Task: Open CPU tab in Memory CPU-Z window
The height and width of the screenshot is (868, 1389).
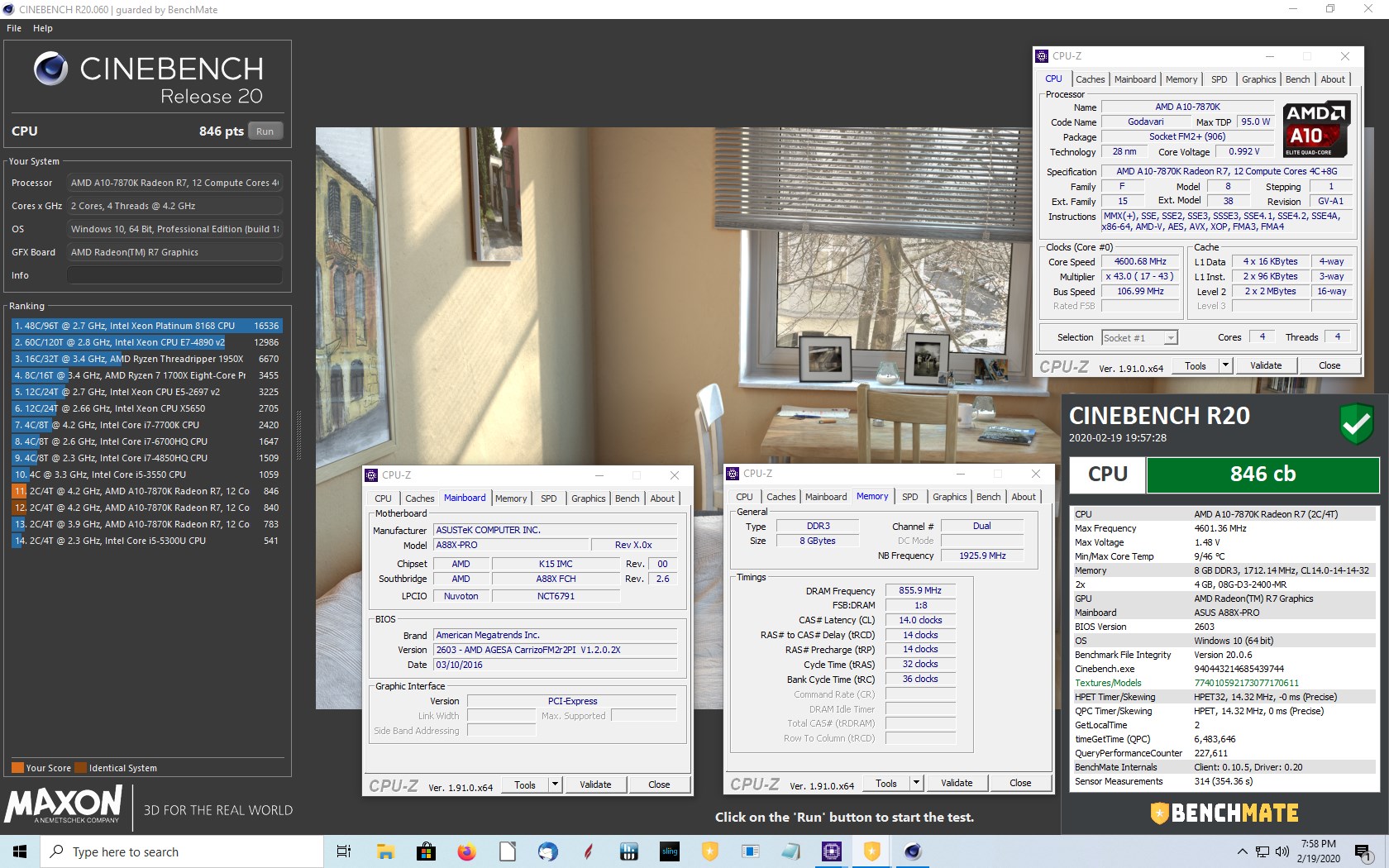Action: tap(744, 497)
